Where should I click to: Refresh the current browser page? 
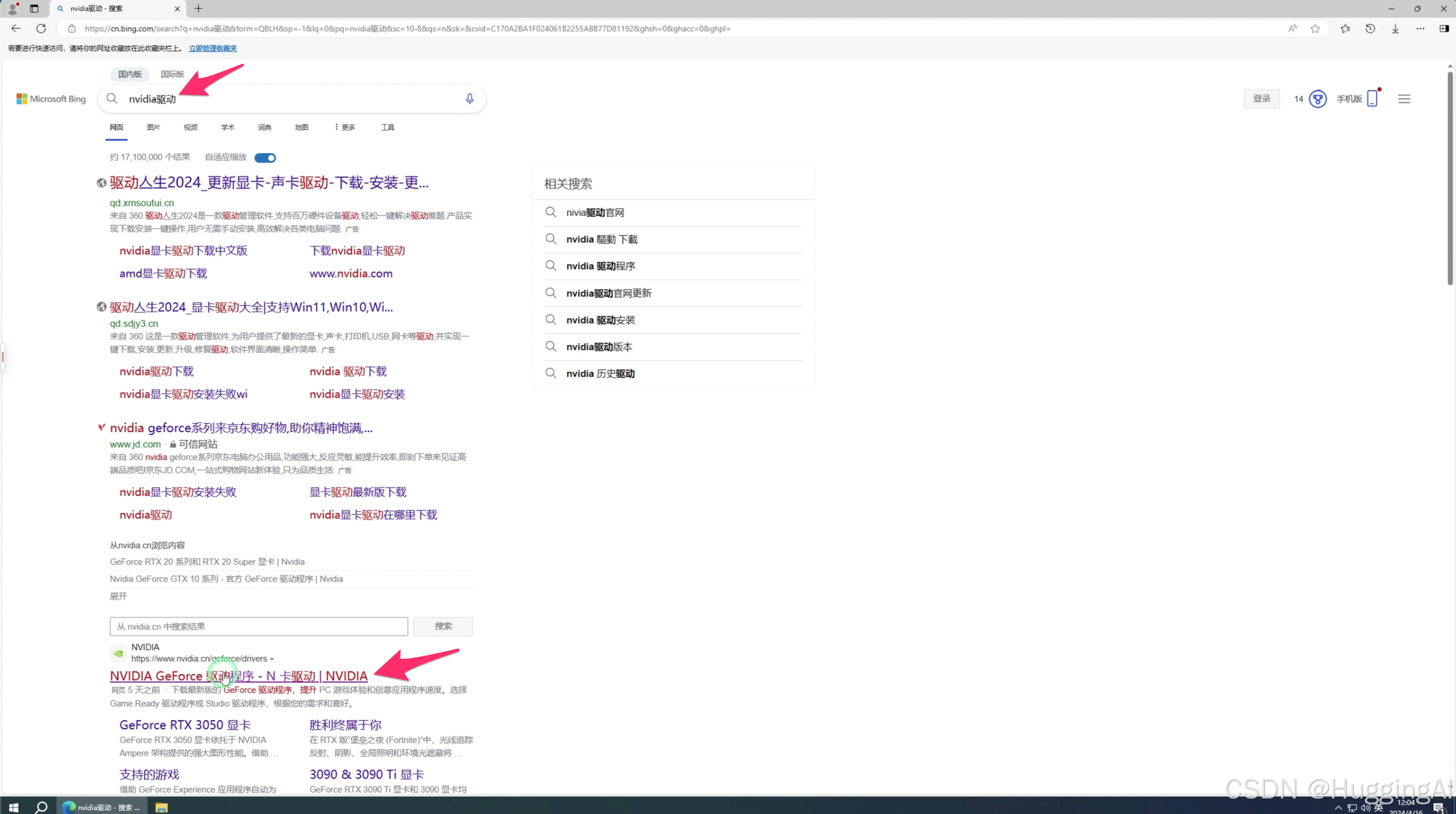[x=41, y=29]
